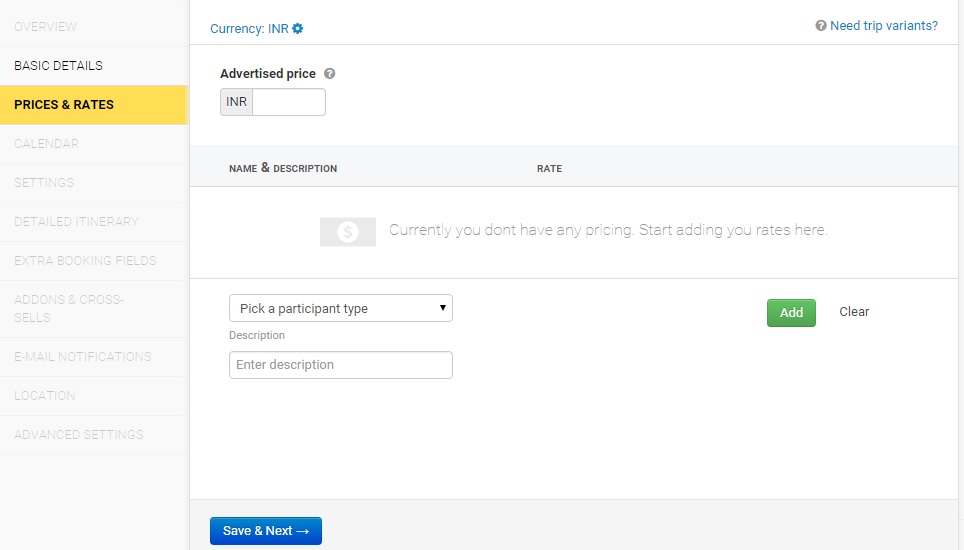
Task: Click the Advertised price help icon
Action: [x=330, y=74]
